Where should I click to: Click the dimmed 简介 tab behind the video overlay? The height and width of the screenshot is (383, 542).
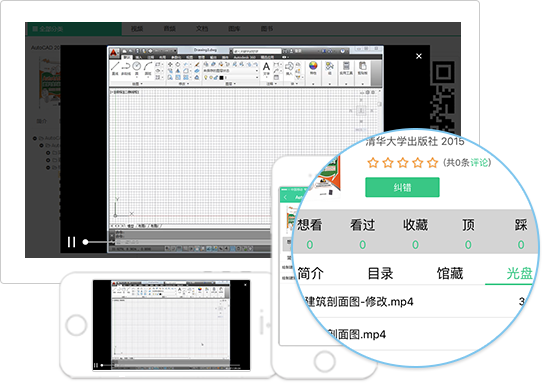pyautogui.click(x=42, y=121)
